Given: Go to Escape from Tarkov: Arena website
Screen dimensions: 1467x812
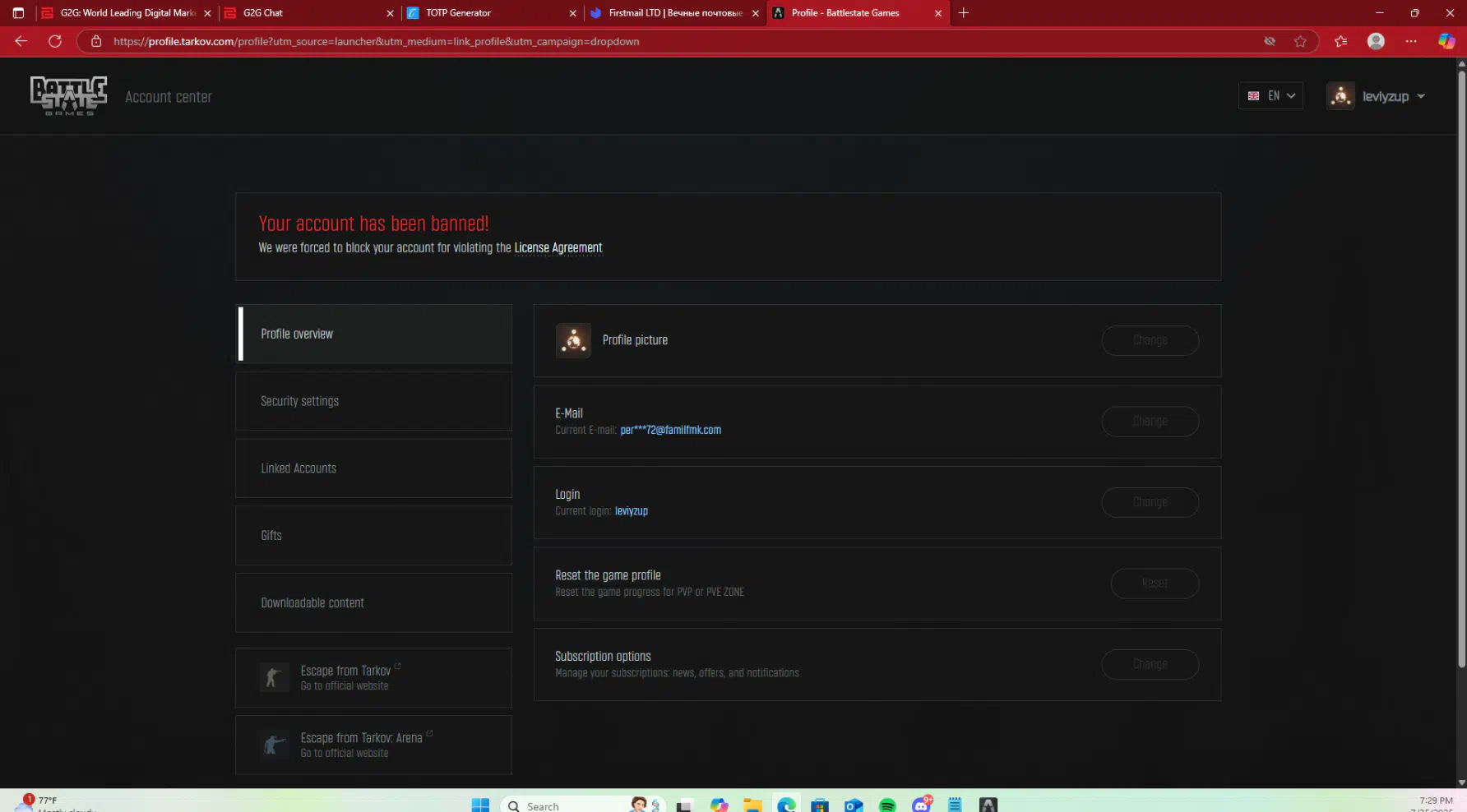Looking at the screenshot, I should coord(374,745).
